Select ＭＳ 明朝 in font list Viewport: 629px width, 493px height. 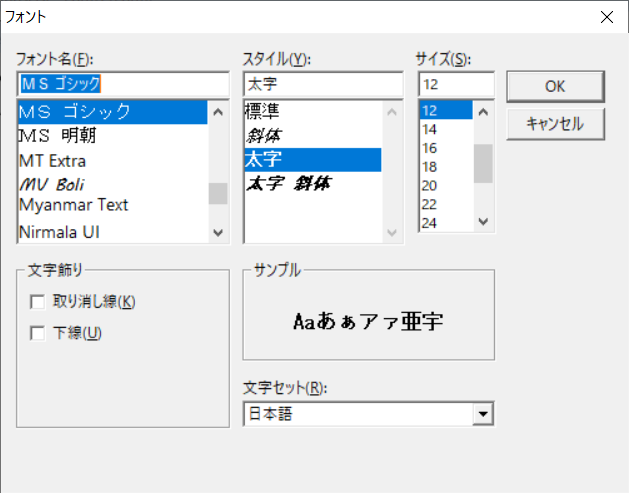113,136
